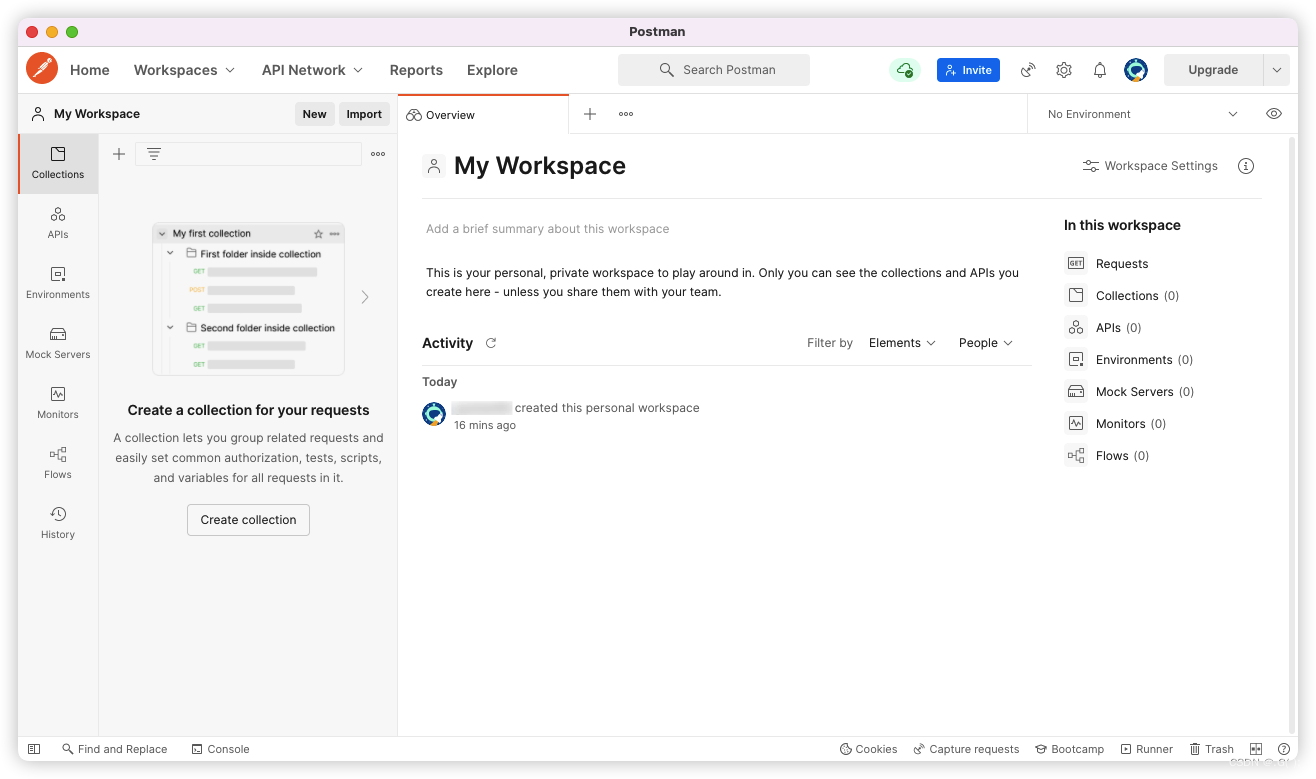This screenshot has height=779, width=1316.
Task: Click the Postman logo icon
Action: click(42, 69)
